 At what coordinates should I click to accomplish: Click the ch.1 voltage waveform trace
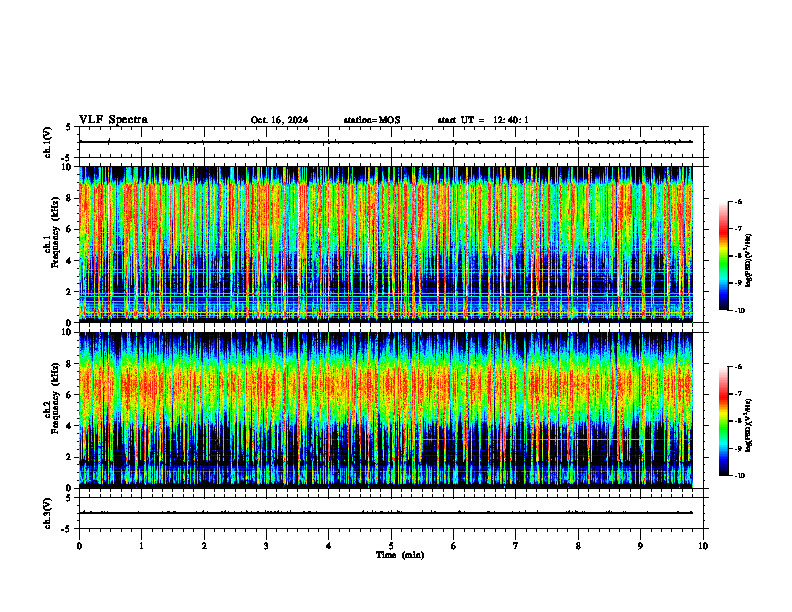tap(386, 142)
